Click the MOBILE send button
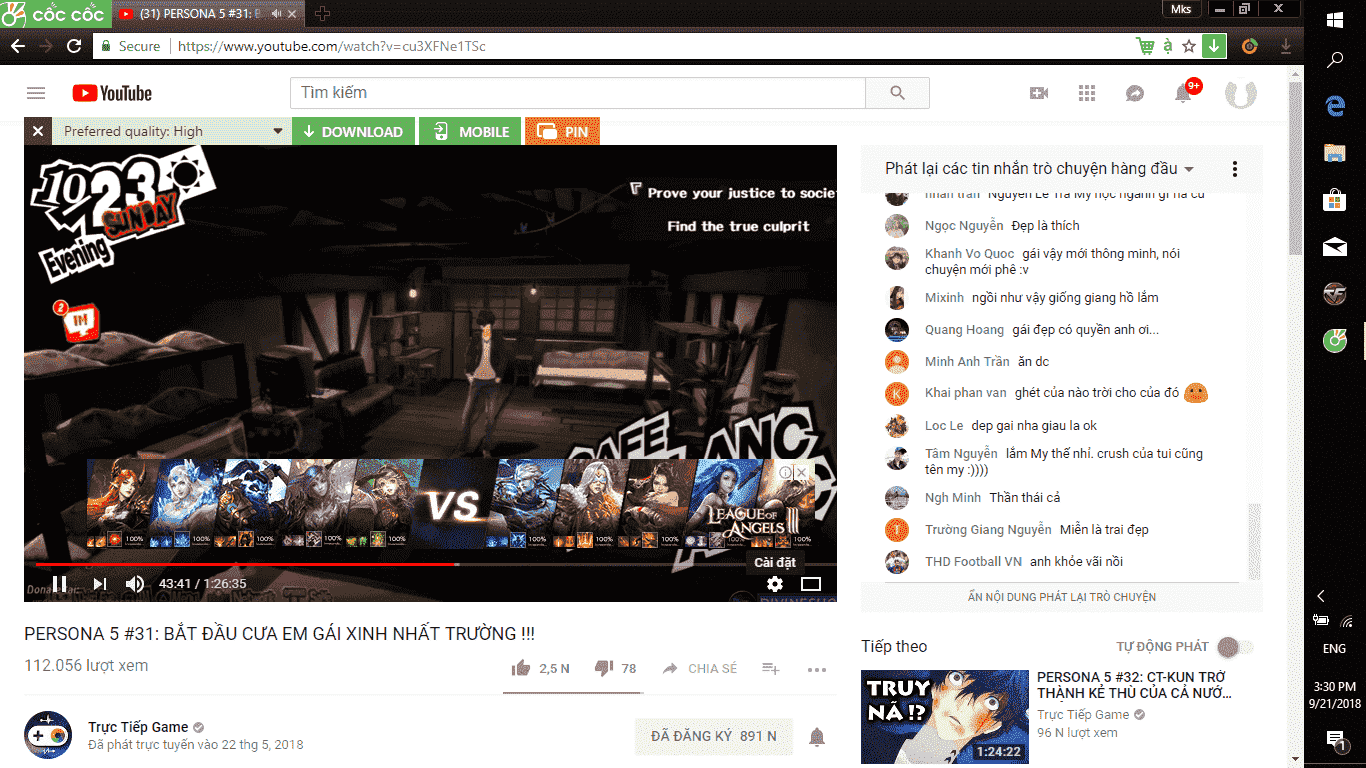The width and height of the screenshot is (1366, 768). (471, 131)
